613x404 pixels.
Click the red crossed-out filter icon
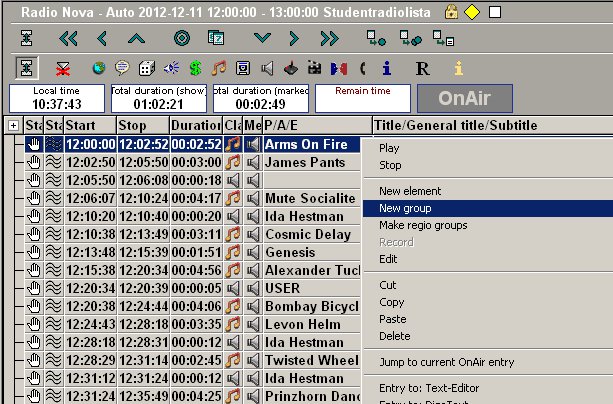coord(63,69)
